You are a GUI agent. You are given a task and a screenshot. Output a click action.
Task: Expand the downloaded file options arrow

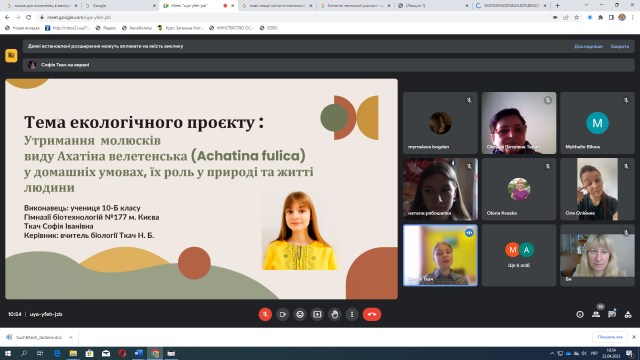coord(71,337)
